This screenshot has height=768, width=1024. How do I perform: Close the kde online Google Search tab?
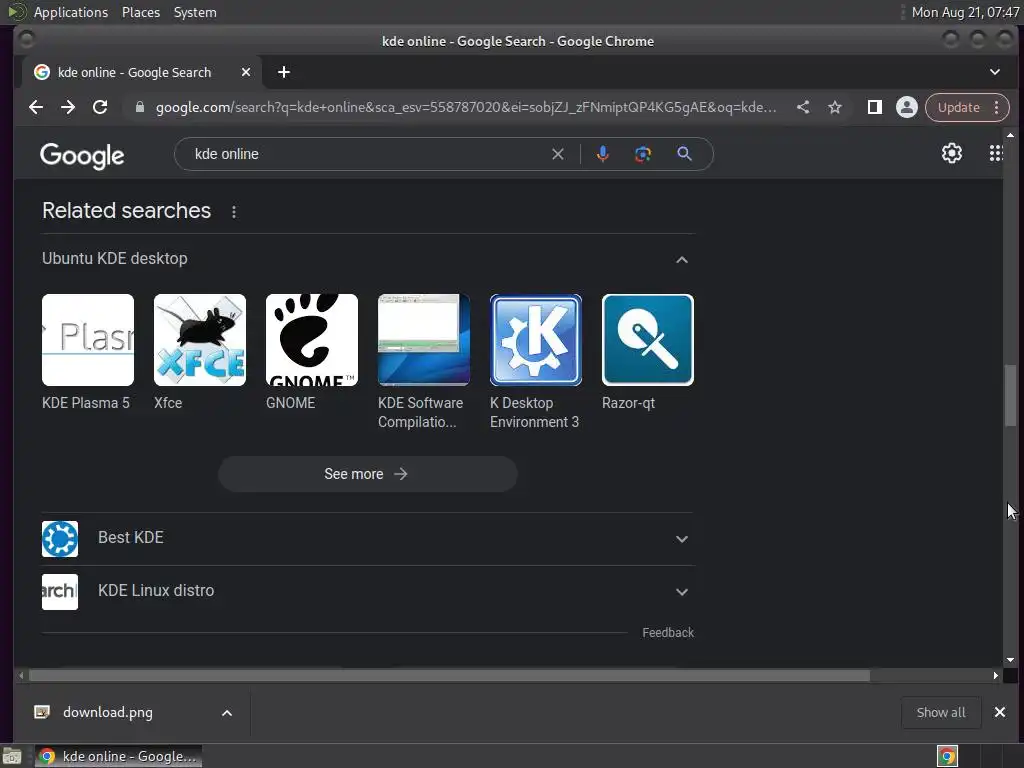pos(246,72)
